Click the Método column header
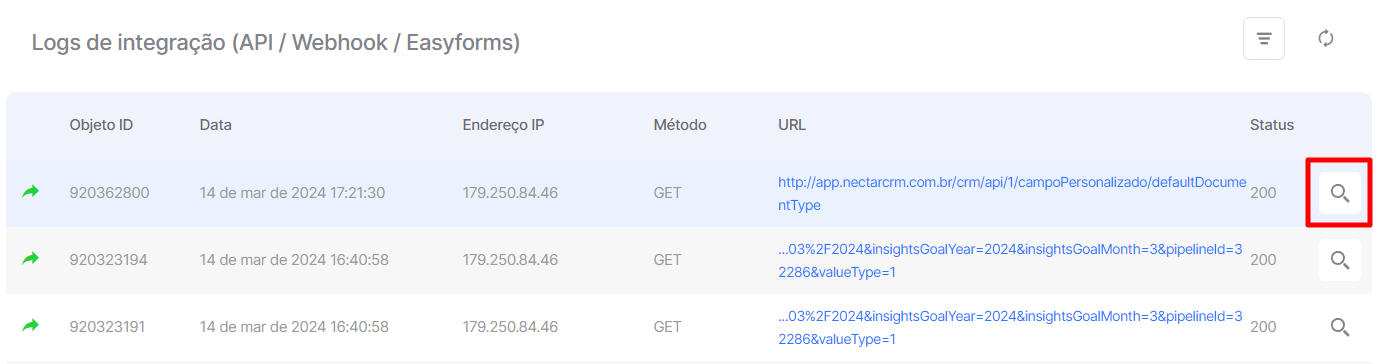This screenshot has width=1382, height=364. coord(680,125)
